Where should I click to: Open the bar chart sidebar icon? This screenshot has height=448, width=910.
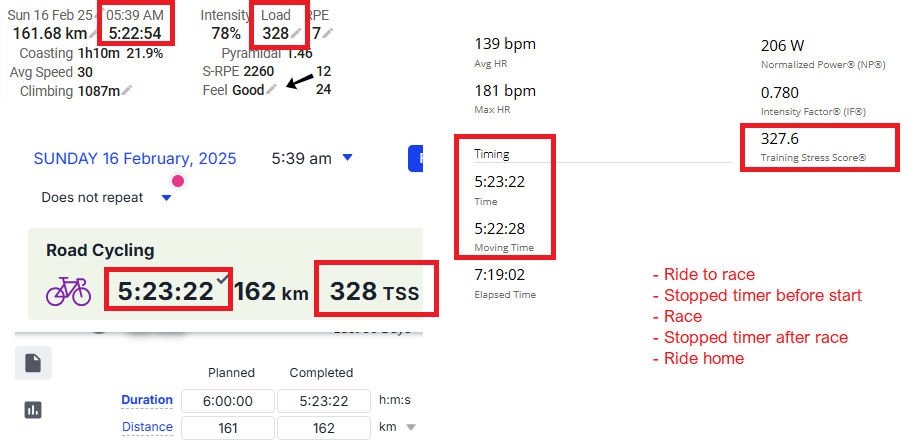pos(33,410)
